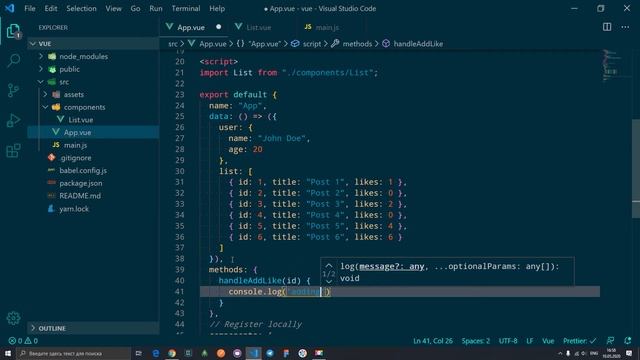640x360 pixels.
Task: Switch to the main.js editor tab
Action: pyautogui.click(x=327, y=27)
